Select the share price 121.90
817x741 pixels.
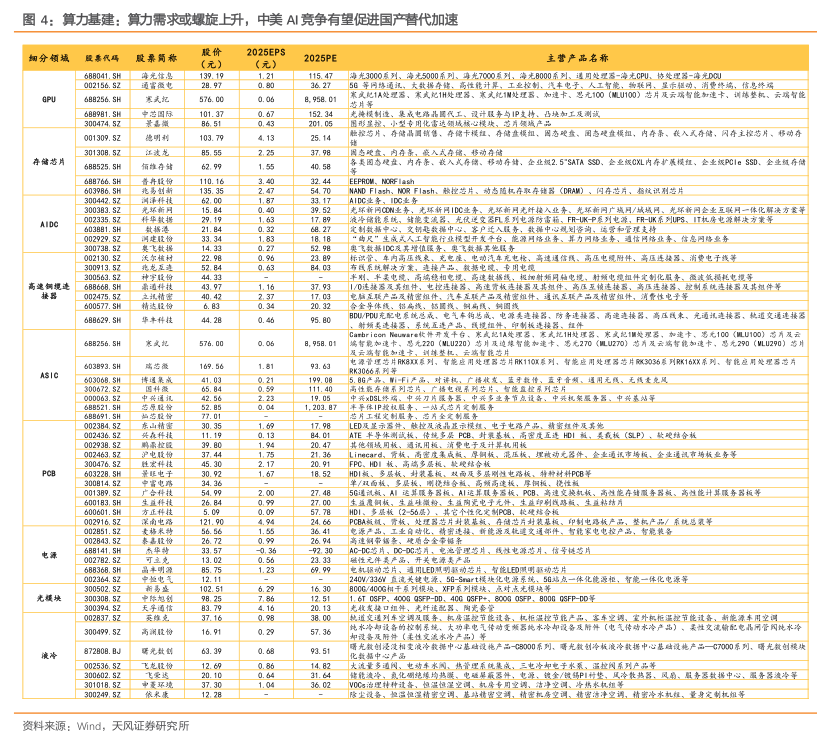coord(211,522)
